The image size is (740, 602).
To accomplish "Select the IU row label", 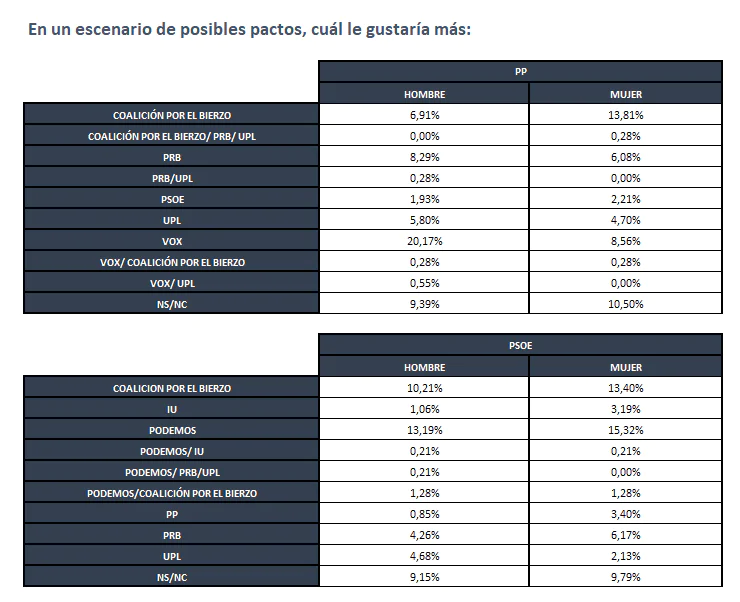I will coord(172,409).
